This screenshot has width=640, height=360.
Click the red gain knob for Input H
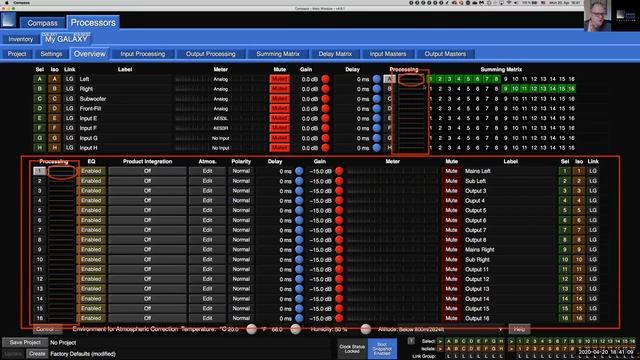(325, 148)
